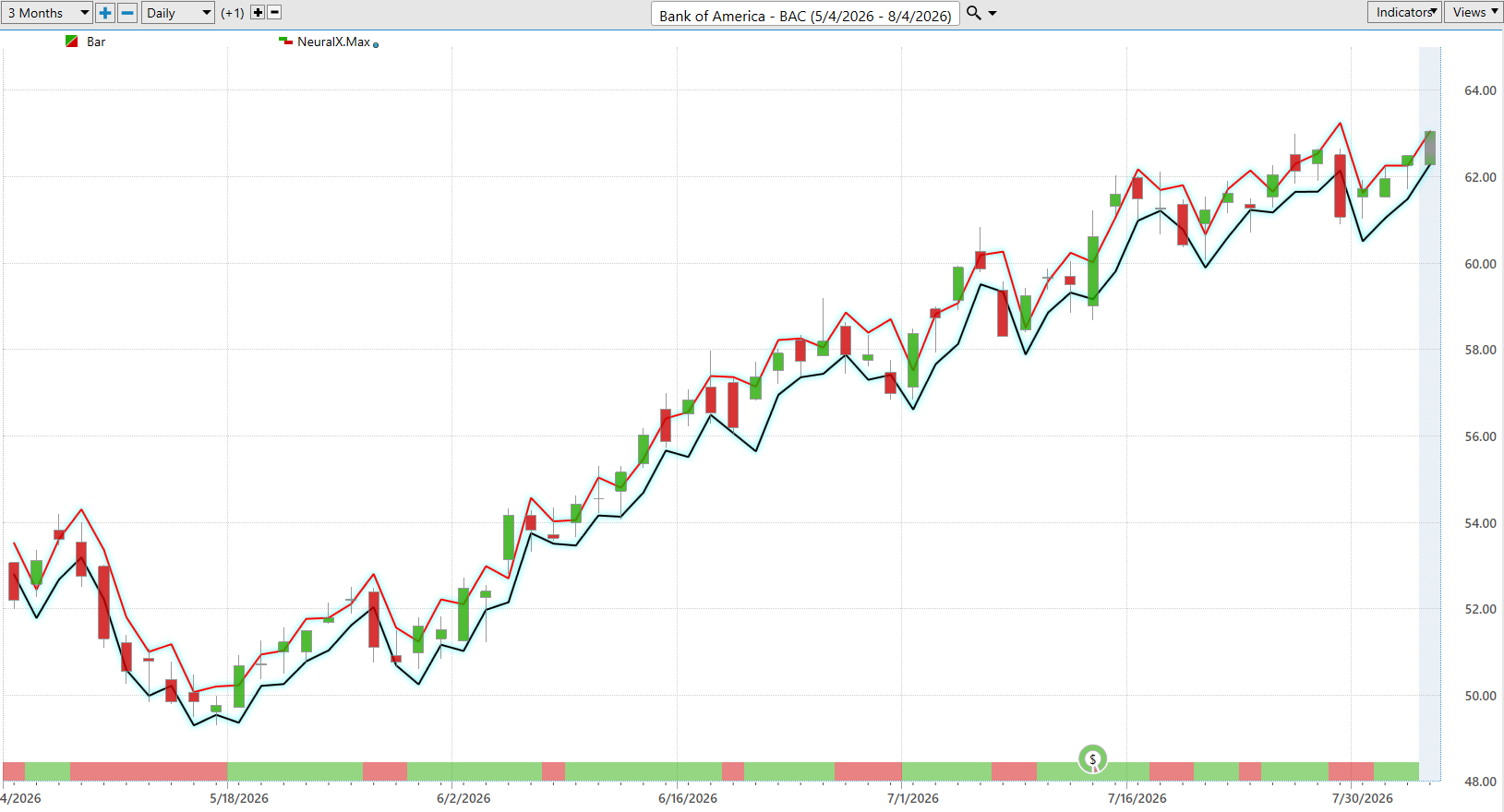The image size is (1504, 812).
Task: Click the blue minus zoom-out button
Action: pos(128,13)
